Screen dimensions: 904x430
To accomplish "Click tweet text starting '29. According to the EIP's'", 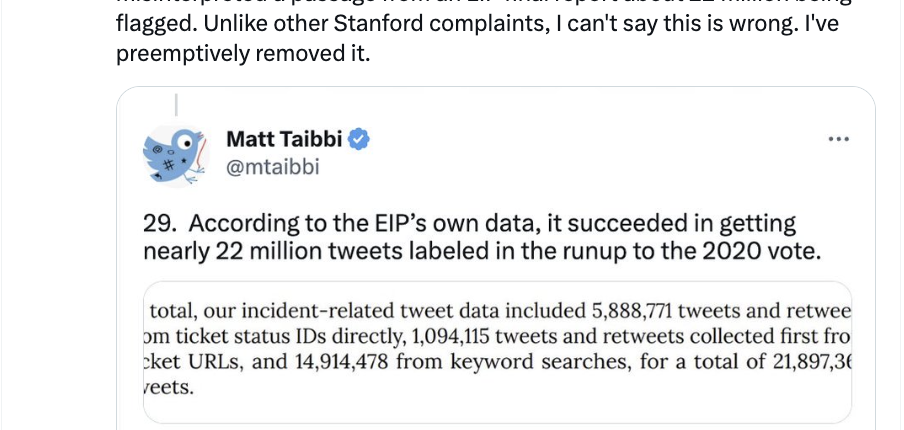I will point(481,237).
